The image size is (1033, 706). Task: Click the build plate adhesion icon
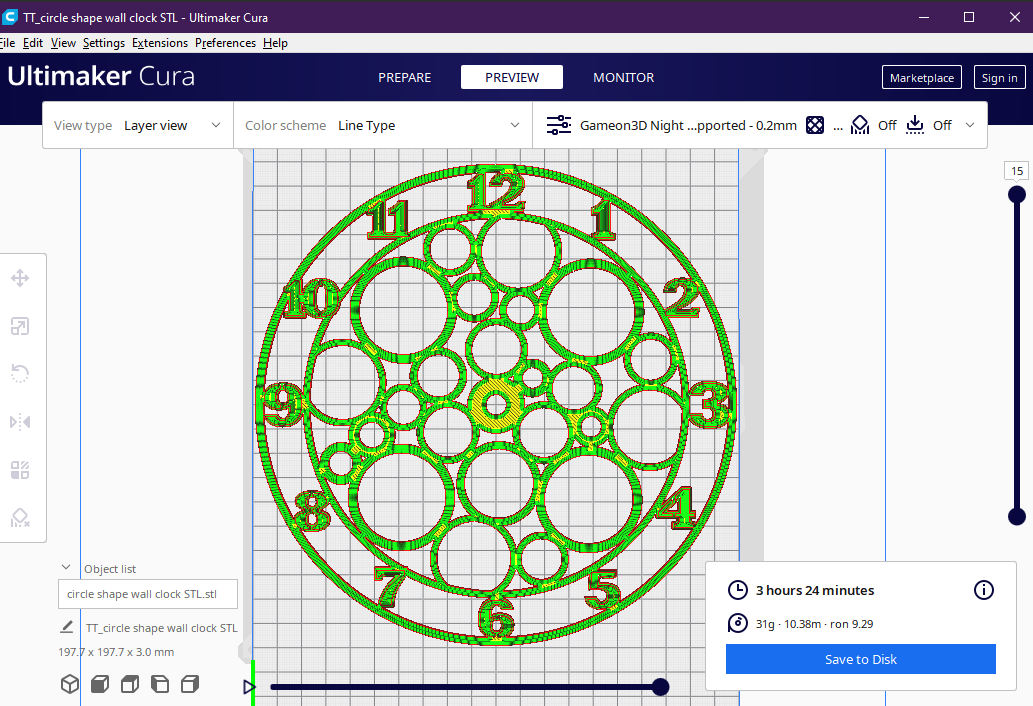(914, 125)
